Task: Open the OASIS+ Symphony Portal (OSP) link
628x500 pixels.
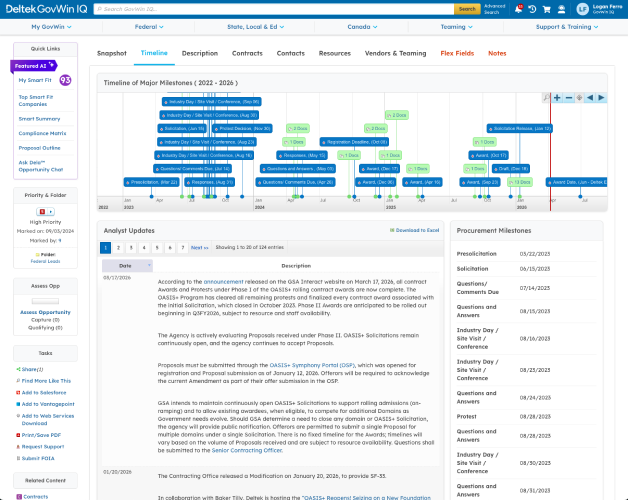Action: coord(312,365)
